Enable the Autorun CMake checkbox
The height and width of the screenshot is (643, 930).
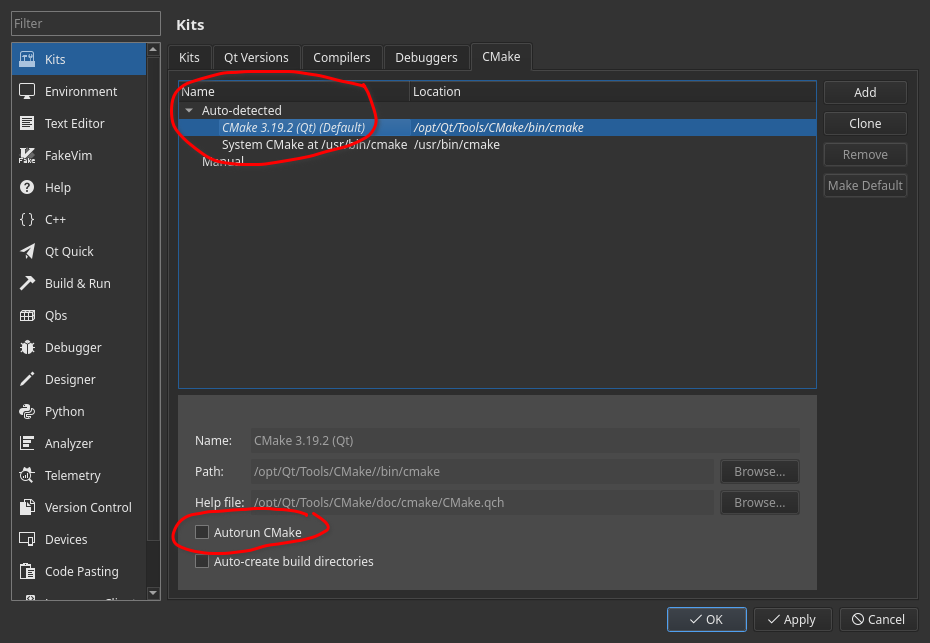(203, 533)
